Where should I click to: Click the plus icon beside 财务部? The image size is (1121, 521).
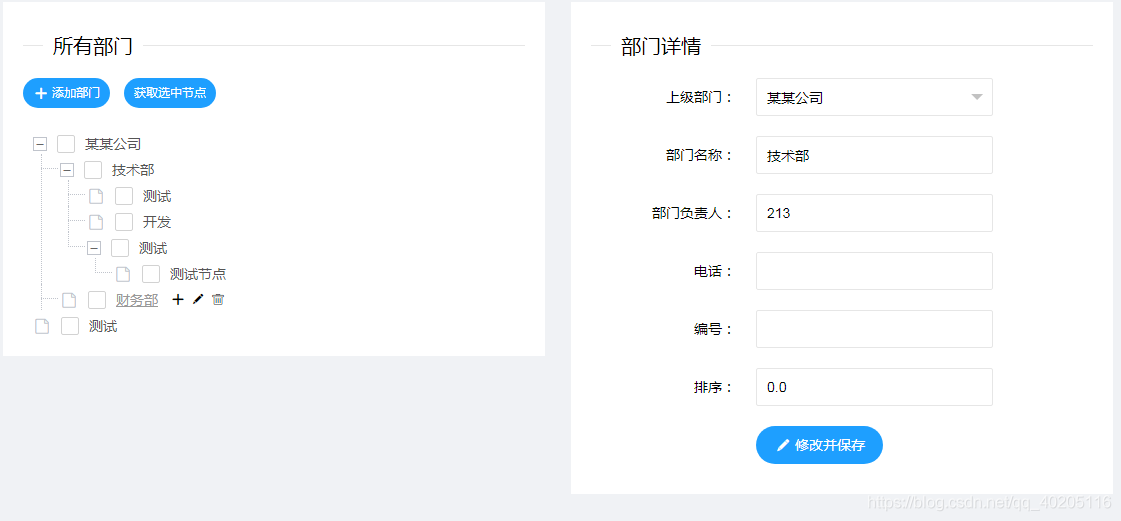click(x=178, y=300)
